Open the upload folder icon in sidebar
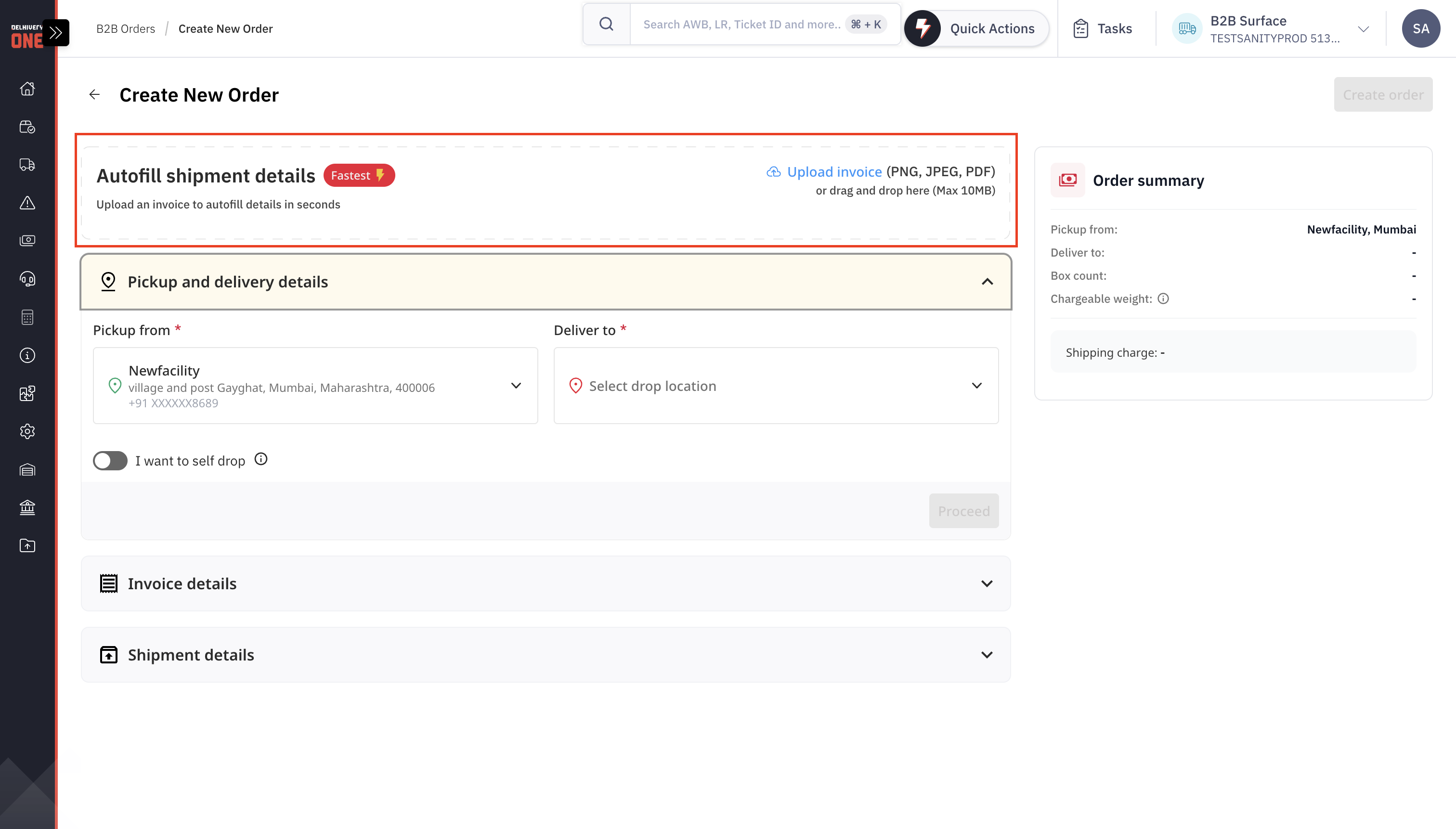The image size is (1456, 829). pyautogui.click(x=27, y=545)
